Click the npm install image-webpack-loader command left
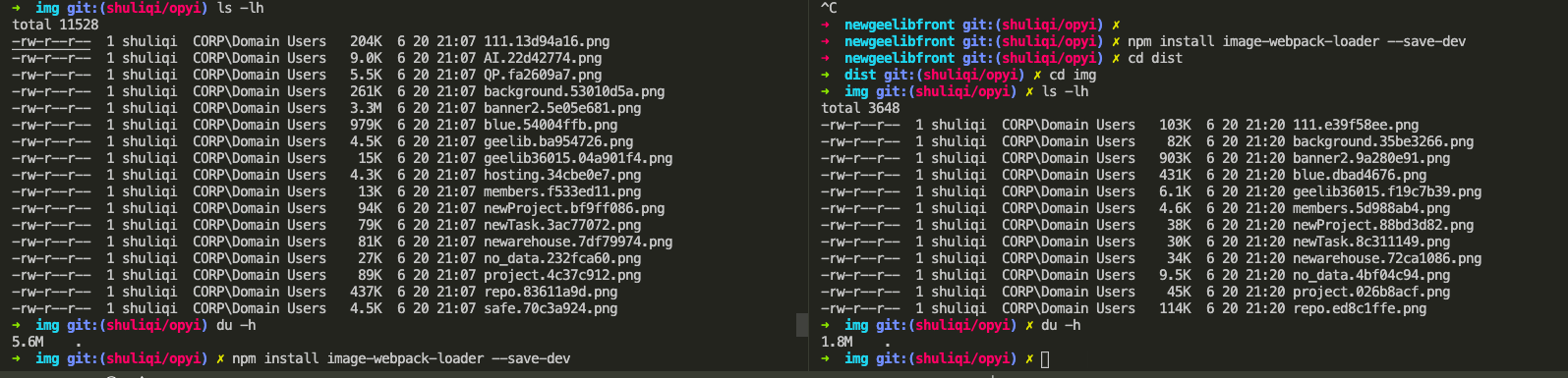 [401, 358]
